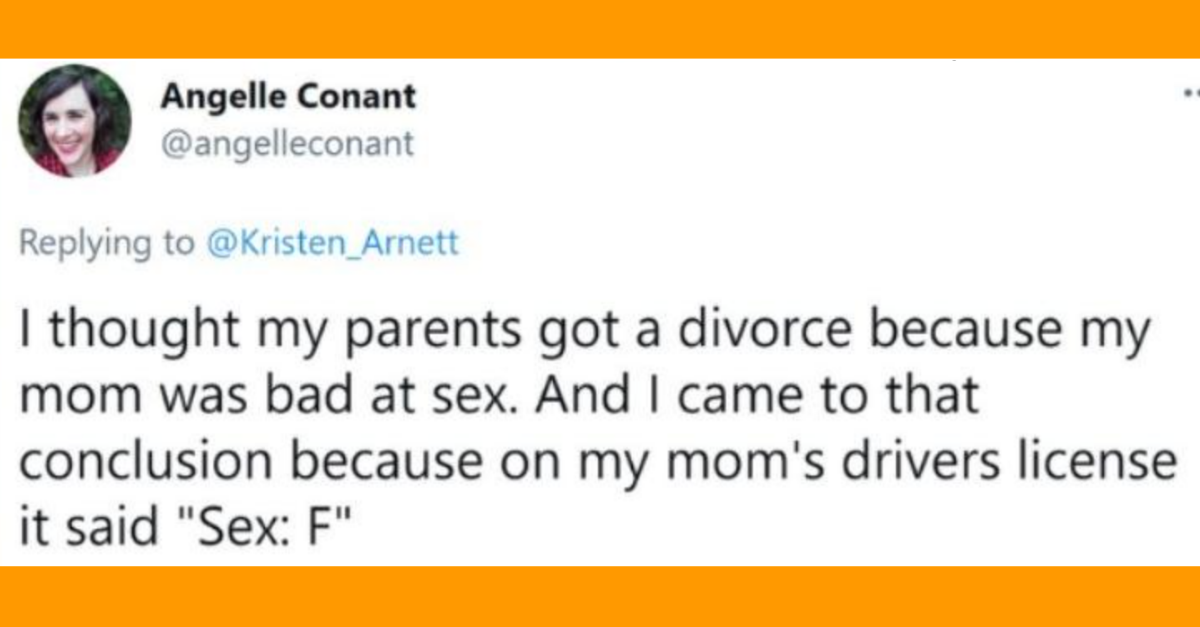Open Angelle Conant's profile avatar

(x=75, y=121)
